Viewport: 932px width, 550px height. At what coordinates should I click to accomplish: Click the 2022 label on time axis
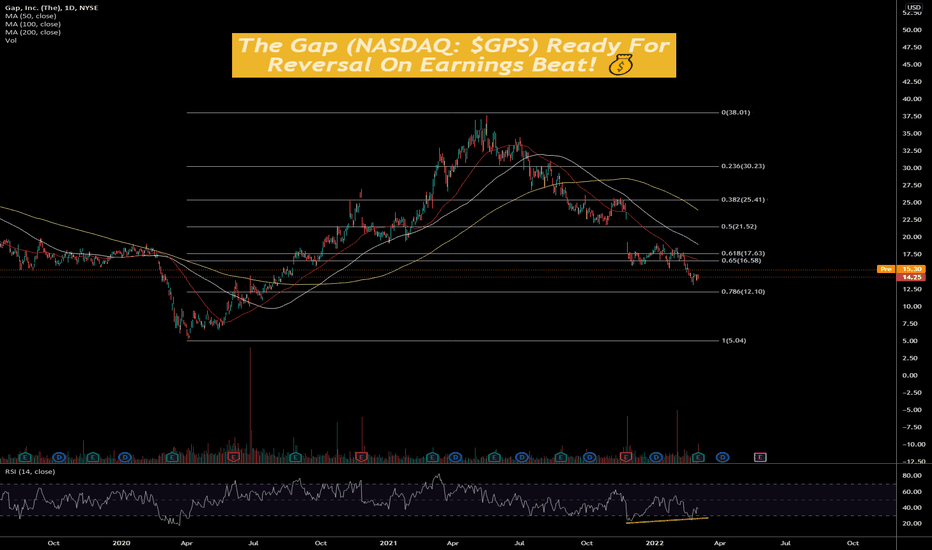(x=654, y=543)
